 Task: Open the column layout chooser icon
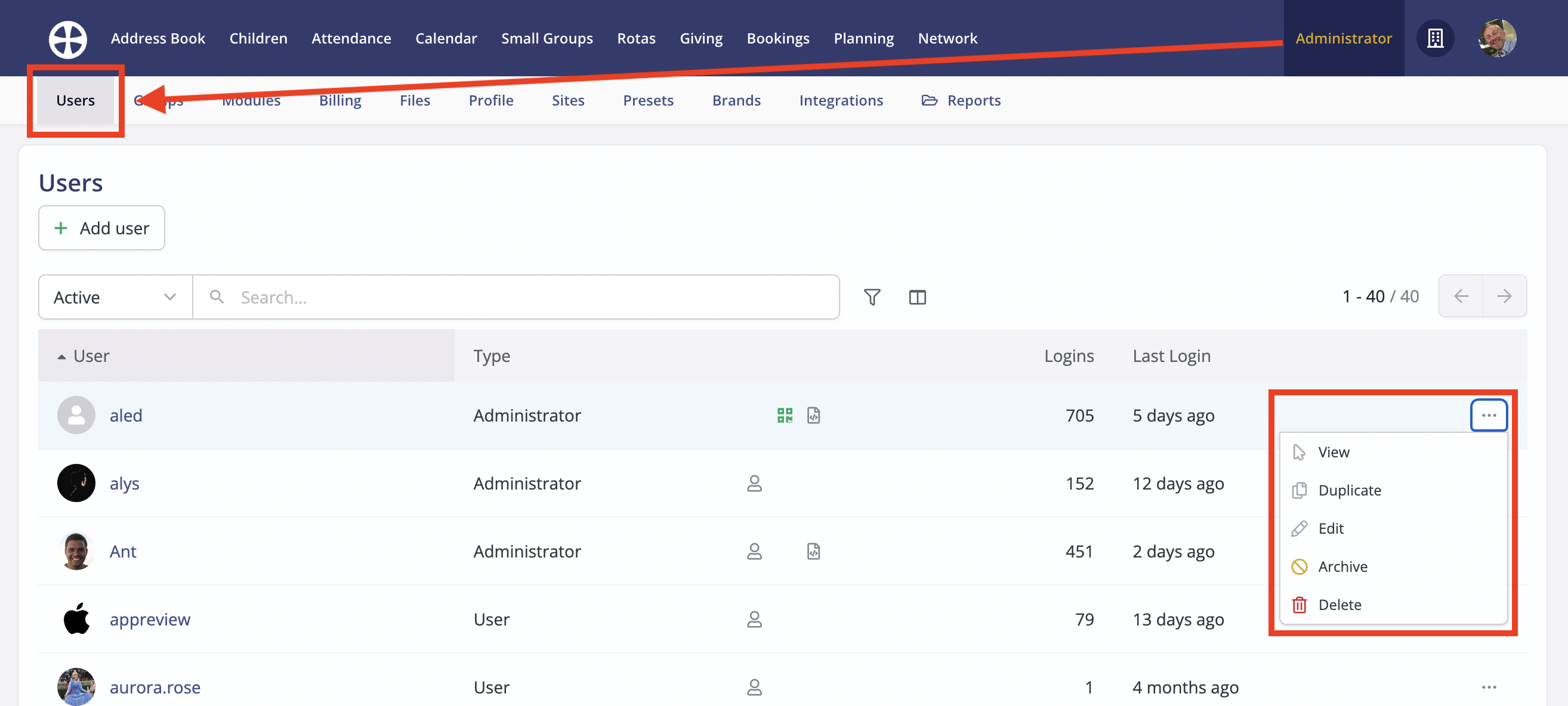coord(916,297)
